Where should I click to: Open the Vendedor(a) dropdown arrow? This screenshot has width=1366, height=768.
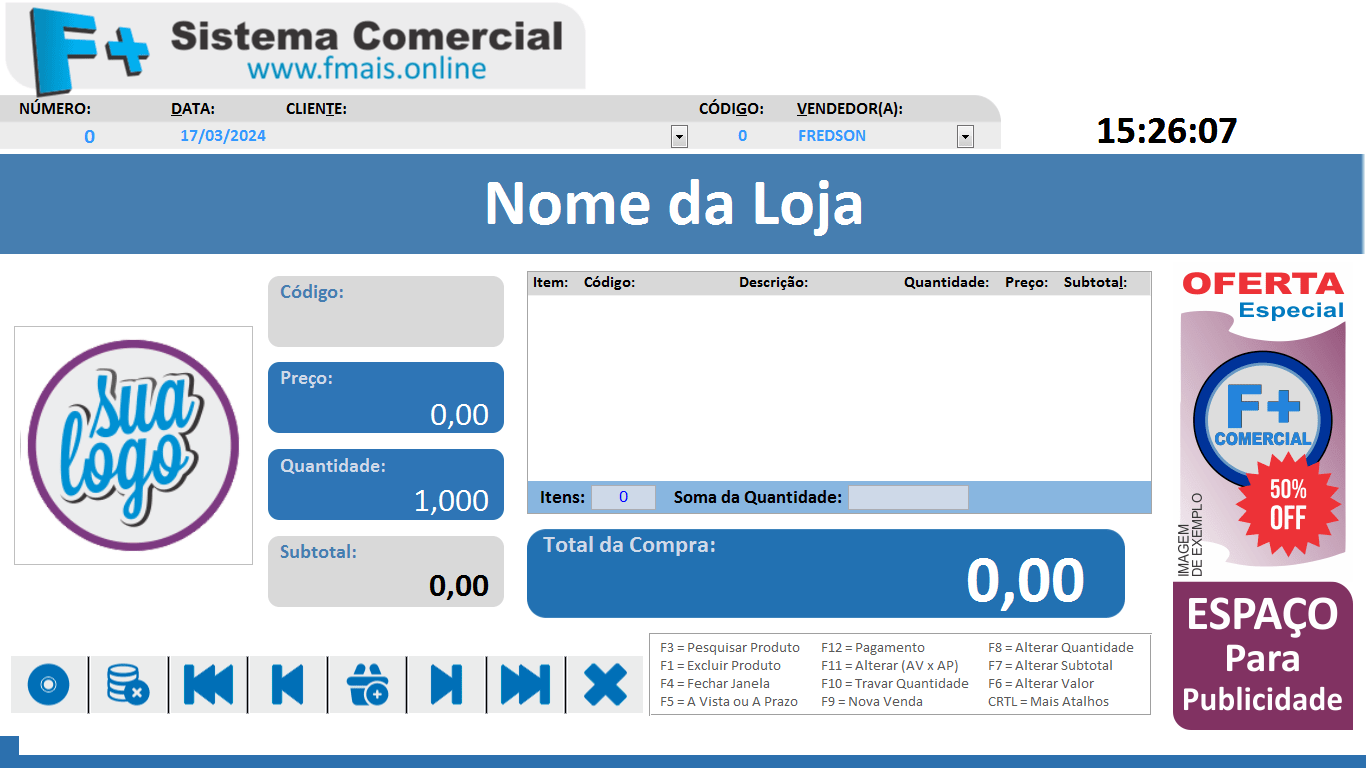(965, 137)
